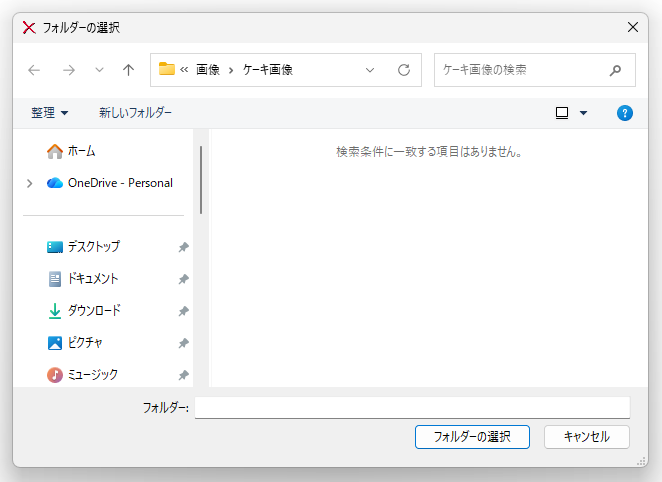Click the search magnifier icon
The width and height of the screenshot is (662, 482).
615,70
